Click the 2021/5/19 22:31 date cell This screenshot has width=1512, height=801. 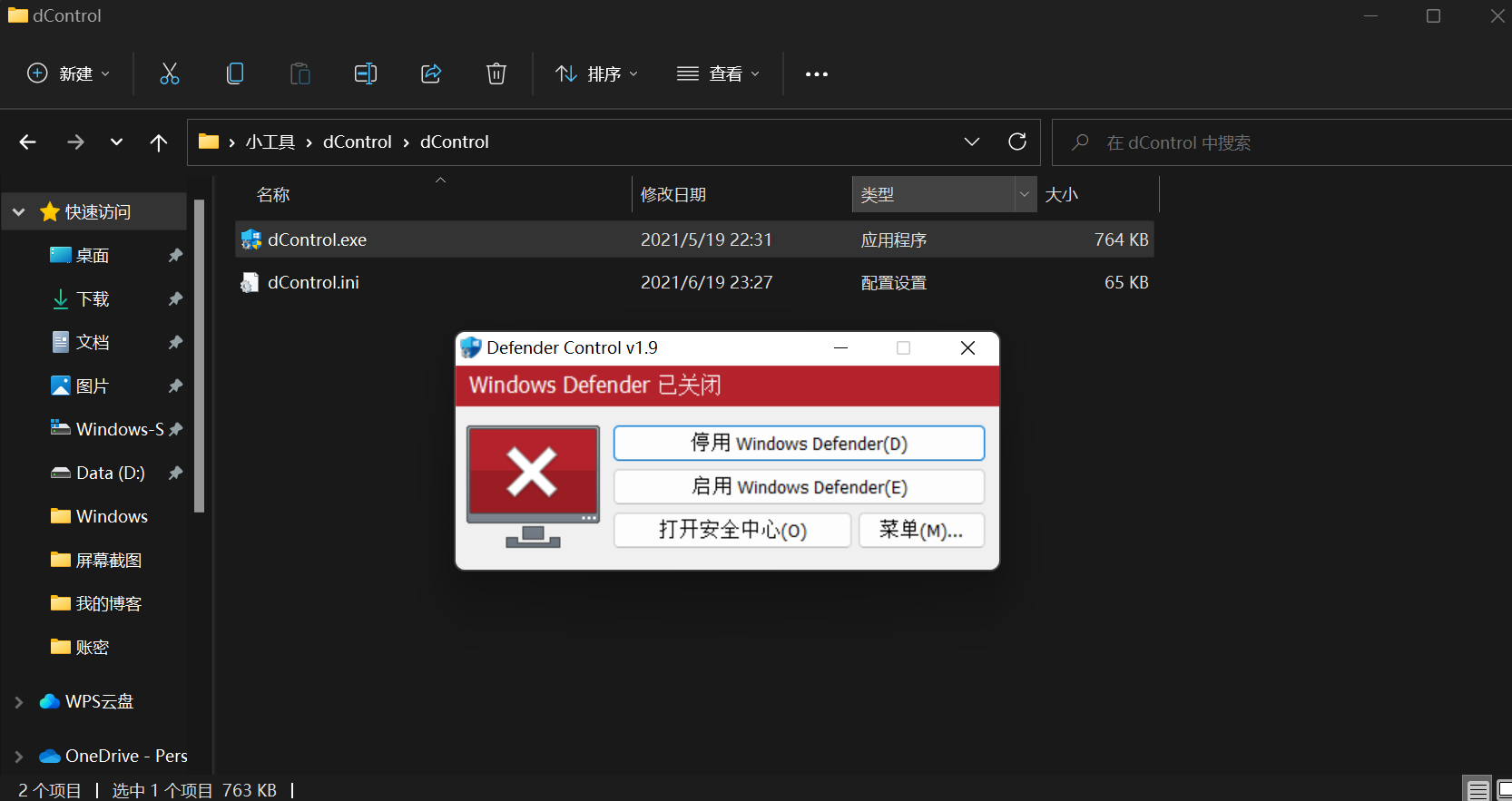(706, 239)
